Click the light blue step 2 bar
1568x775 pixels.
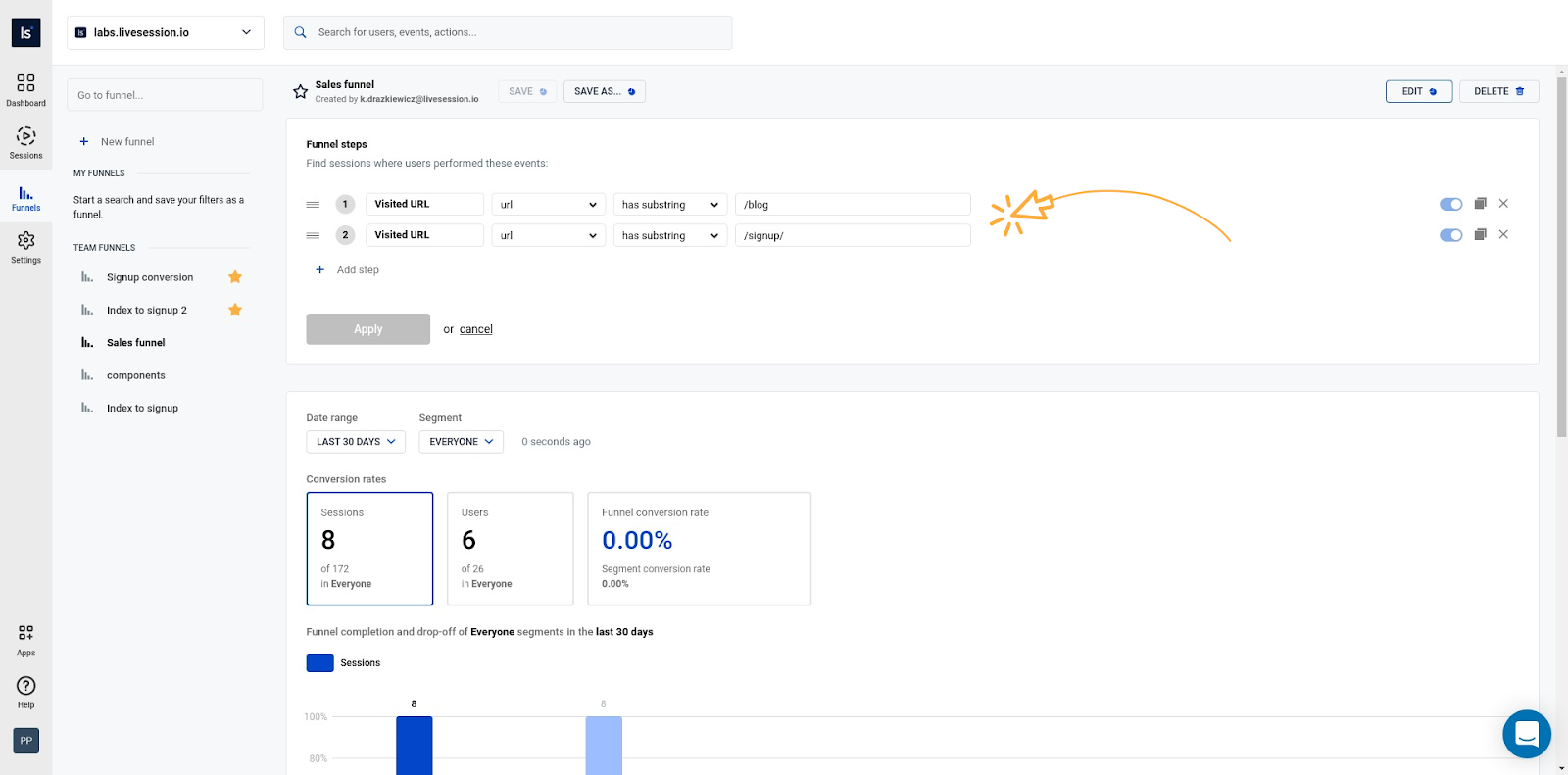click(x=604, y=746)
